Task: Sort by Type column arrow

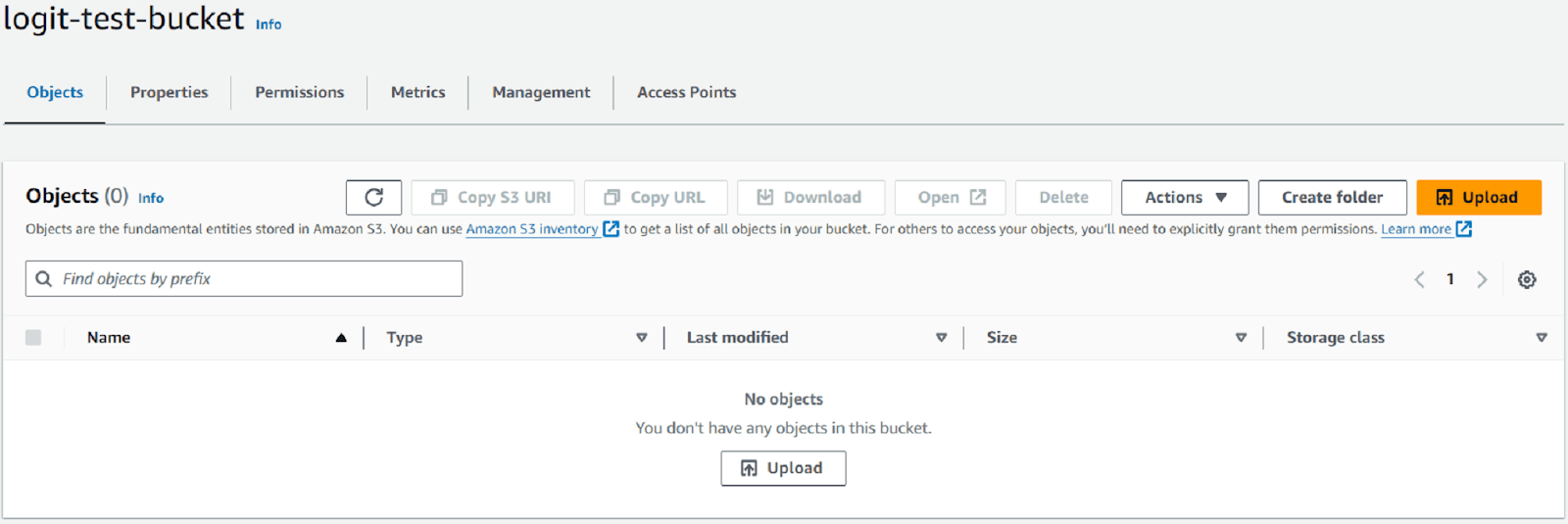Action: click(x=642, y=337)
